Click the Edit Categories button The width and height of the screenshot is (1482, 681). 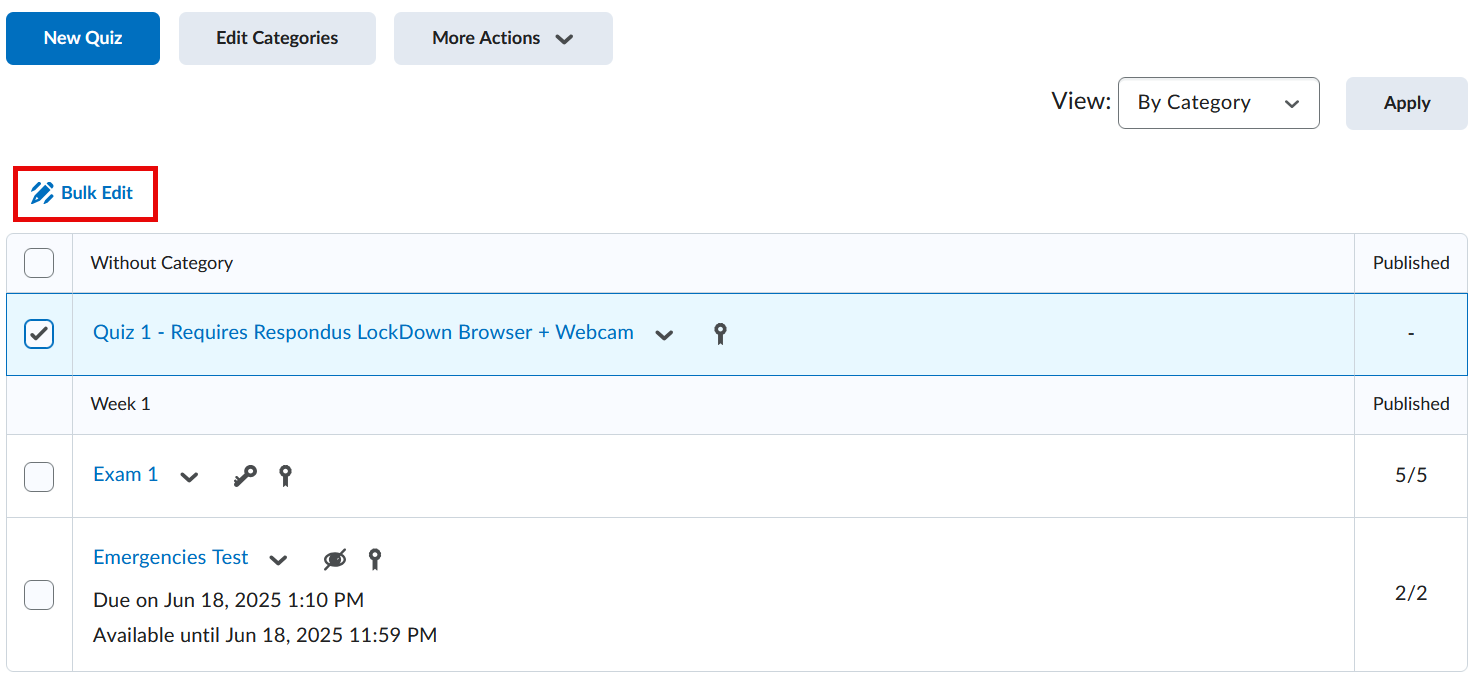[277, 39]
